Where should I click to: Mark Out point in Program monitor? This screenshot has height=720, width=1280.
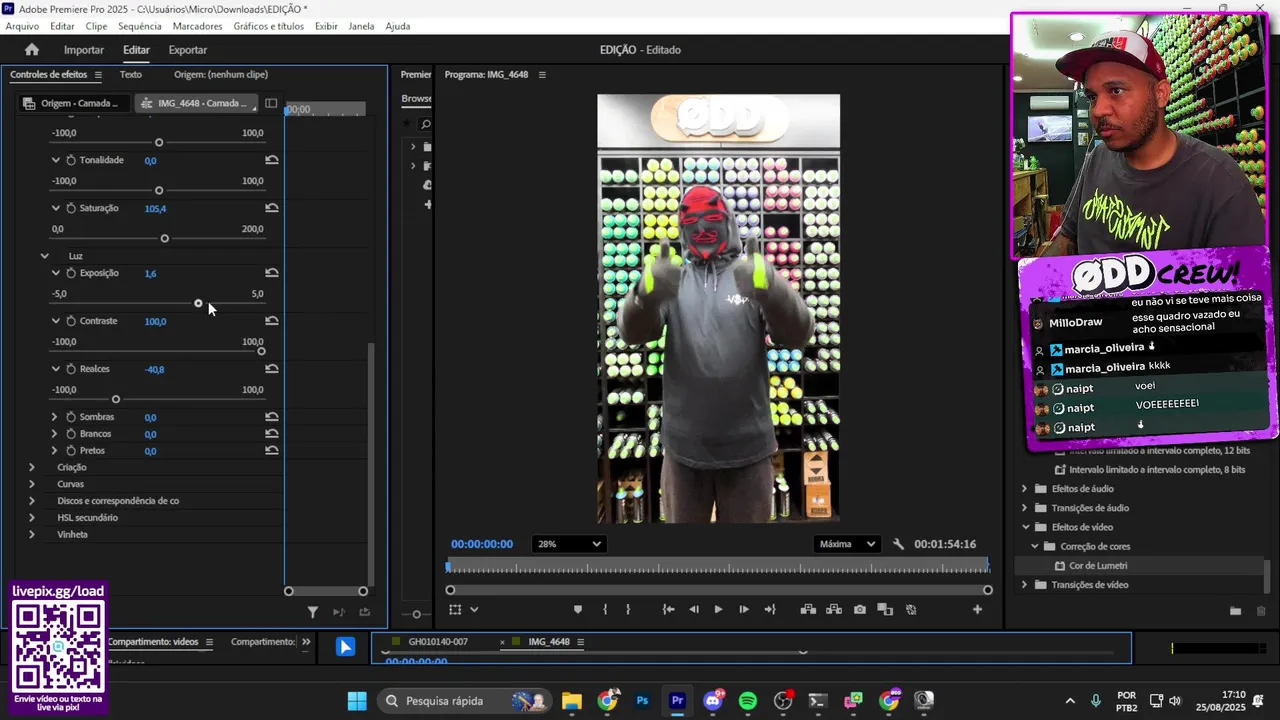(x=628, y=610)
